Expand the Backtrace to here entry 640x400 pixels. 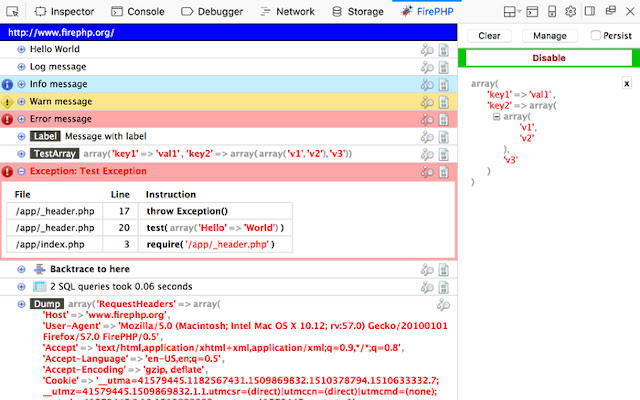(x=22, y=269)
